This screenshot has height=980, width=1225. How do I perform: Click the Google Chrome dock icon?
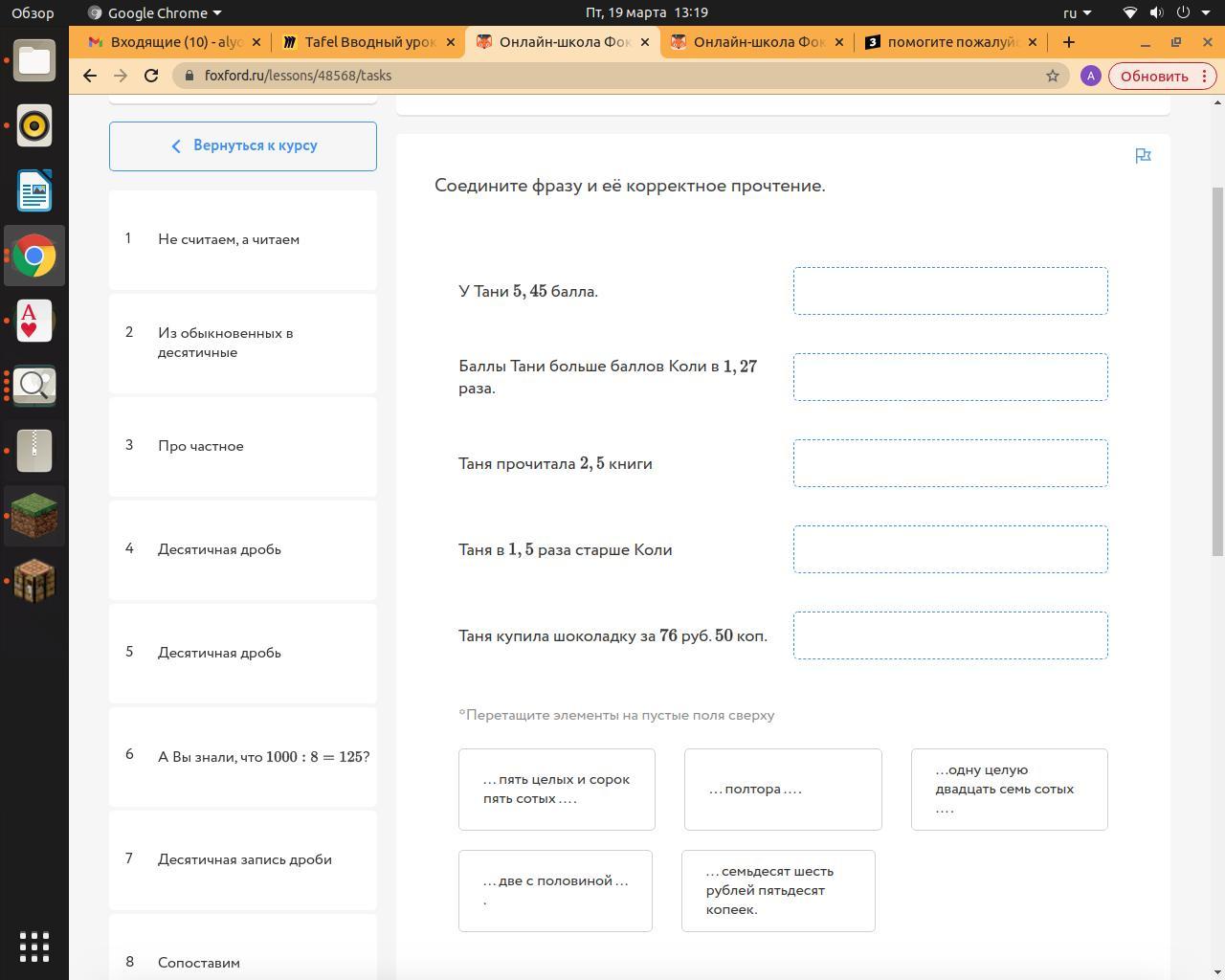pyautogui.click(x=34, y=256)
